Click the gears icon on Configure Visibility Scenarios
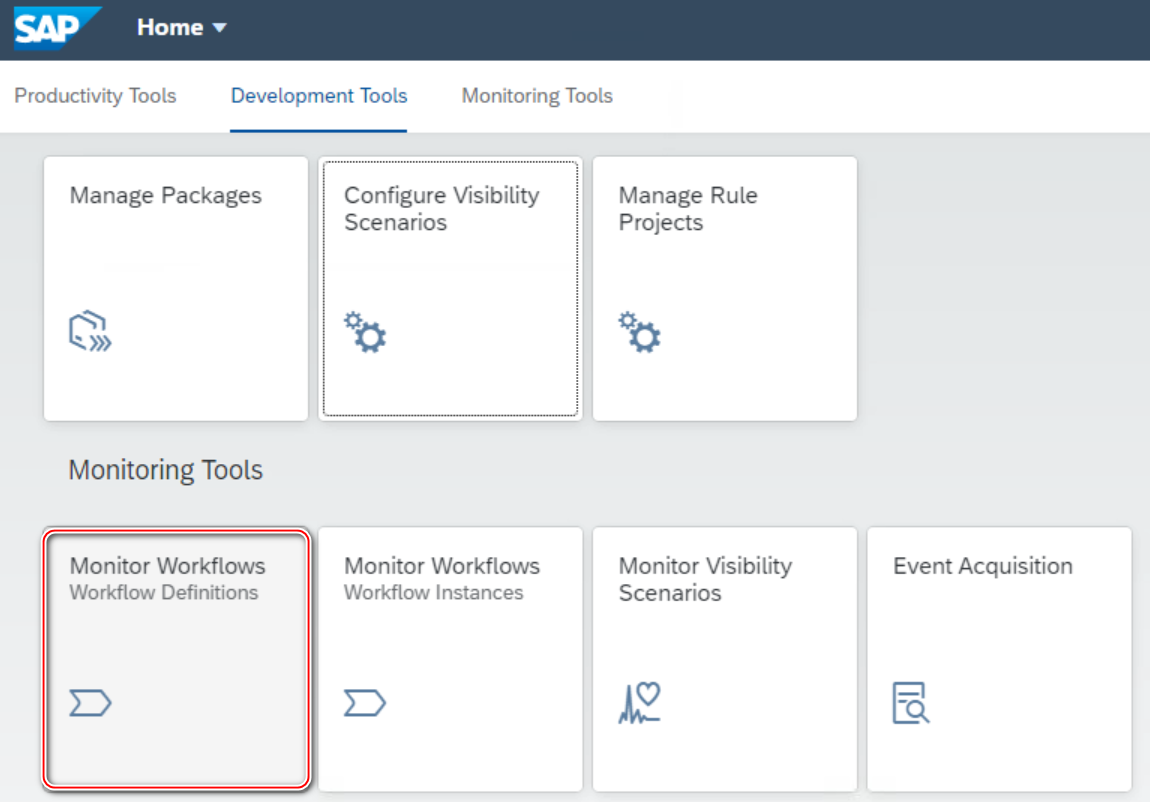 [367, 332]
